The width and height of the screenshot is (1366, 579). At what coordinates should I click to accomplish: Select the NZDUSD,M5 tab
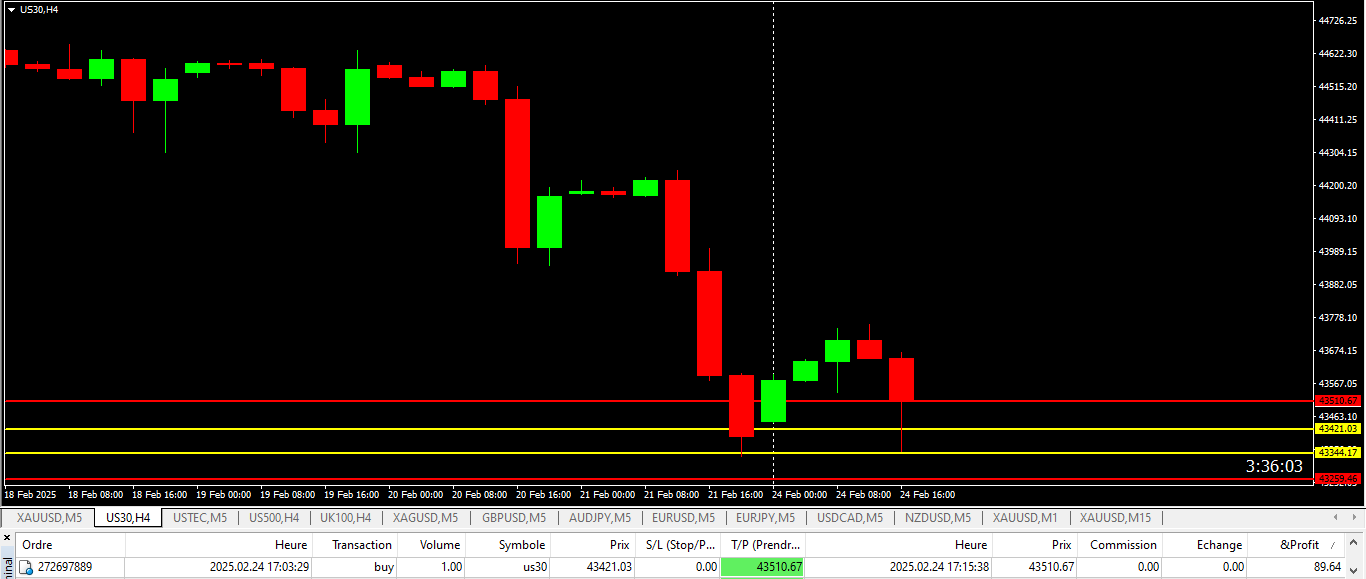(938, 517)
